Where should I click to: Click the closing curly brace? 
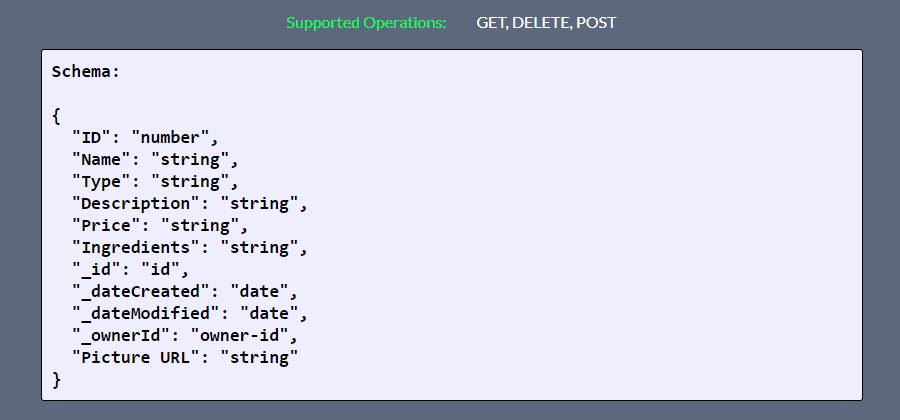tap(56, 380)
